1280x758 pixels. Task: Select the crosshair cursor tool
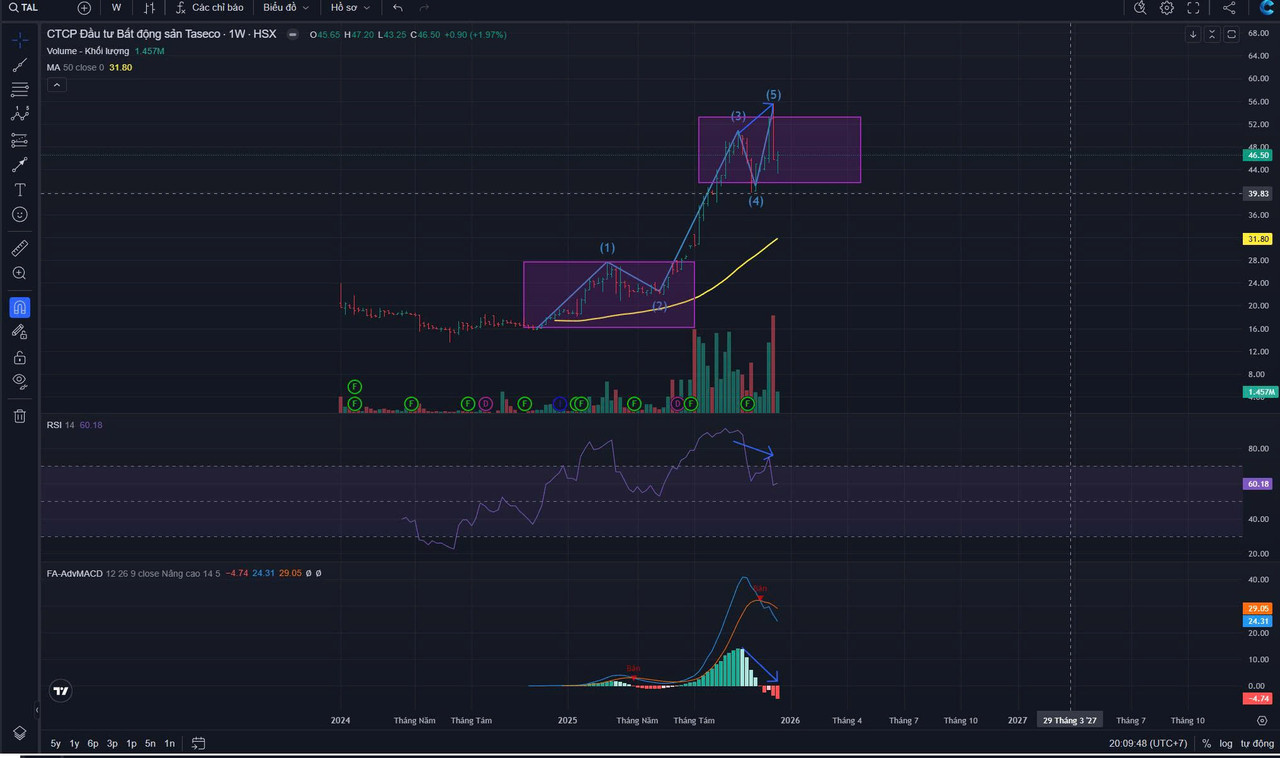pos(19,41)
